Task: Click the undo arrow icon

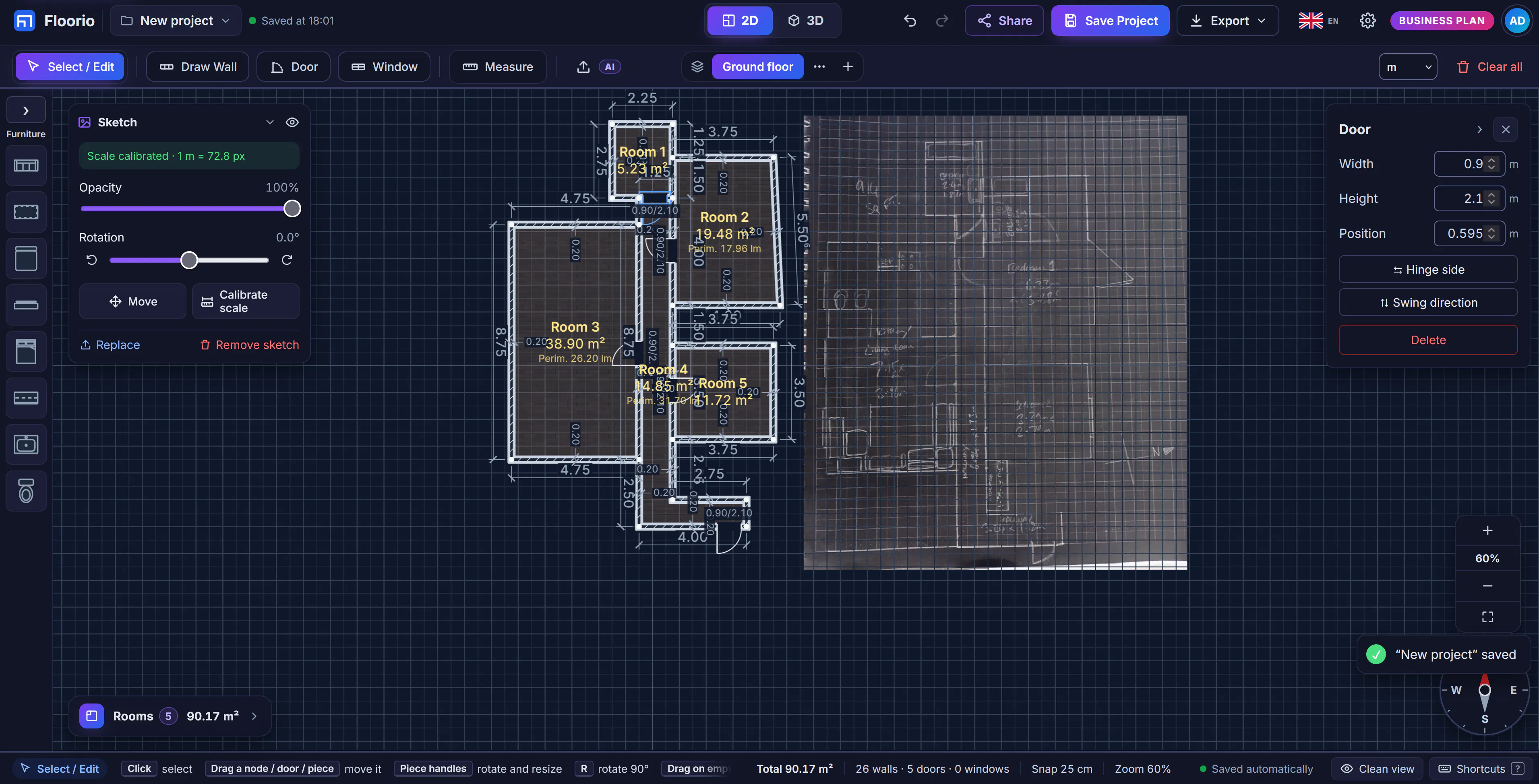Action: (x=910, y=21)
